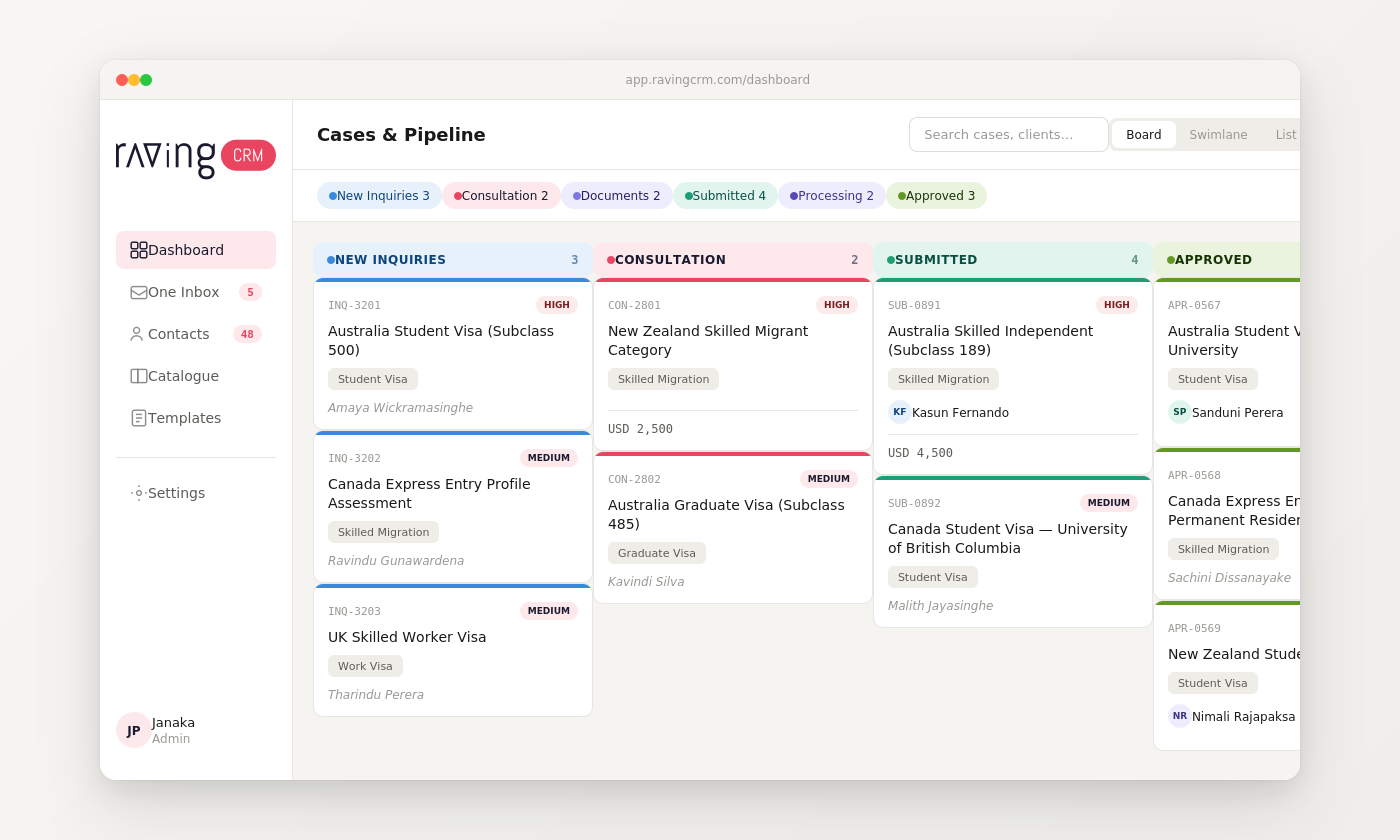The width and height of the screenshot is (1400, 840).
Task: Select the List view tab
Action: [1286, 134]
